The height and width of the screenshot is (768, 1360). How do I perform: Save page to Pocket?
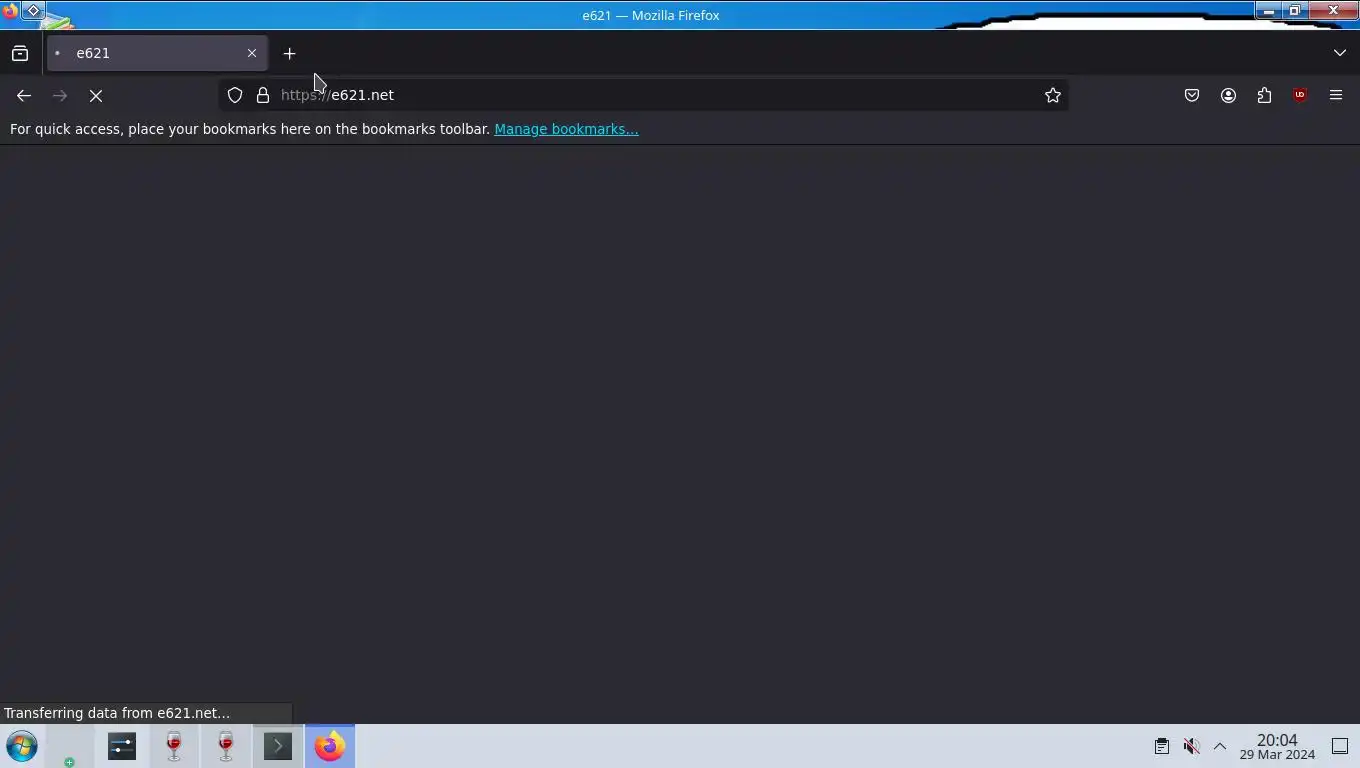(1192, 95)
